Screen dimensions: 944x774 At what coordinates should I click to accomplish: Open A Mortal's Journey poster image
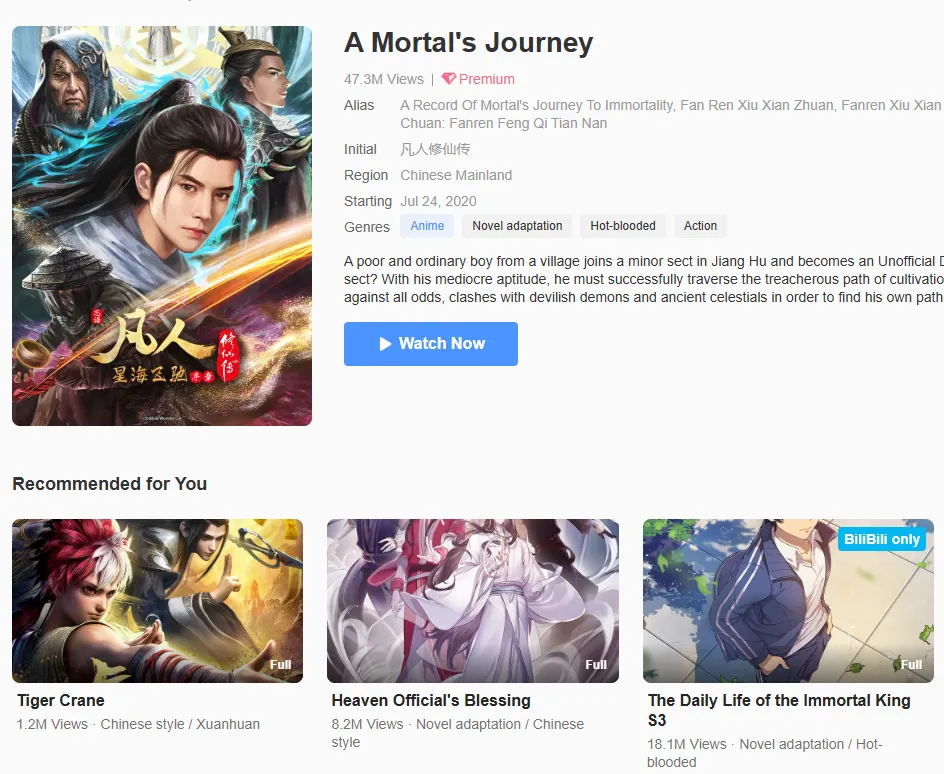click(x=162, y=226)
